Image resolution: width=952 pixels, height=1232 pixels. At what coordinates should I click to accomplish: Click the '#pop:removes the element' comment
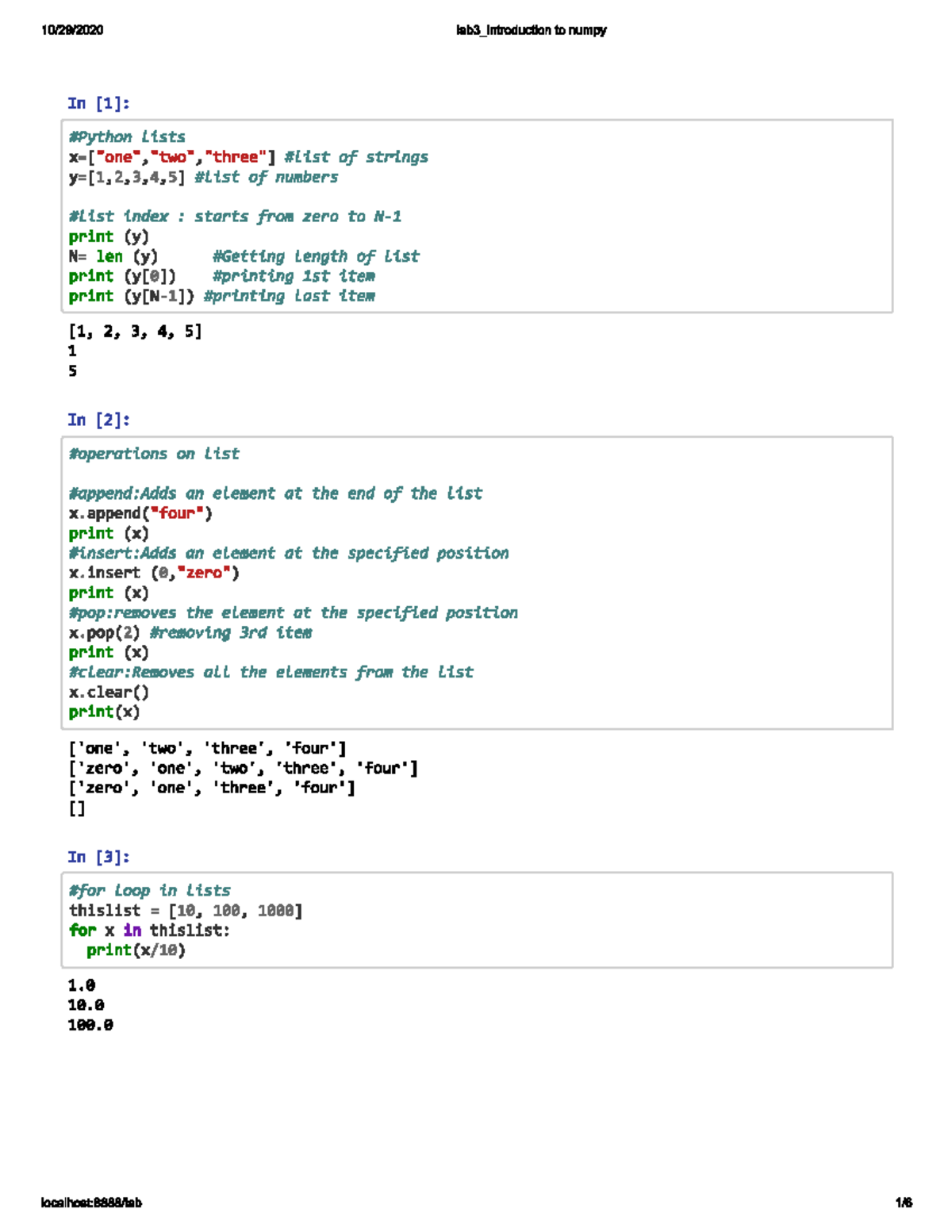pos(294,612)
